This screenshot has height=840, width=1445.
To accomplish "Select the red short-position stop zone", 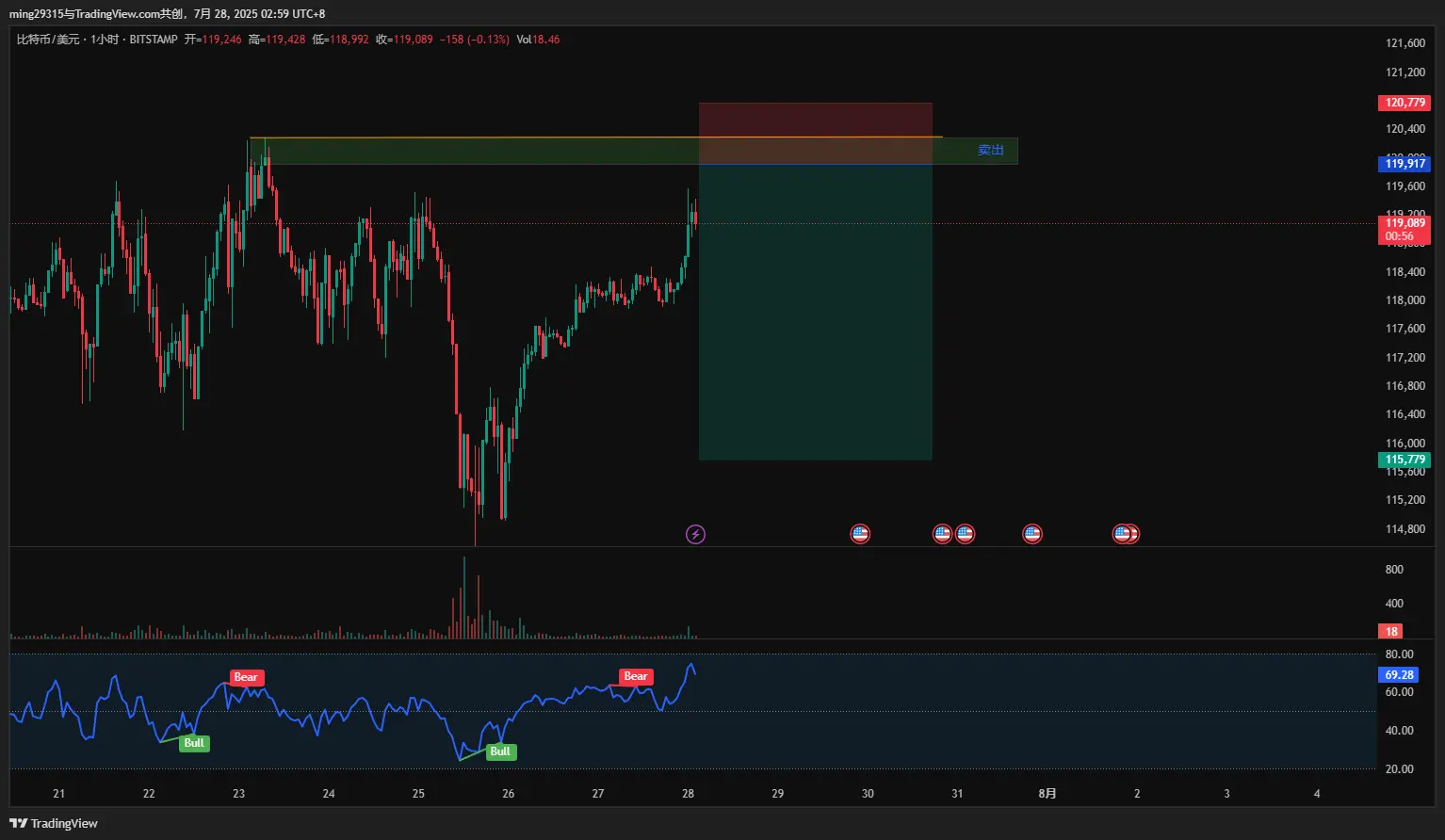I will pos(816,133).
